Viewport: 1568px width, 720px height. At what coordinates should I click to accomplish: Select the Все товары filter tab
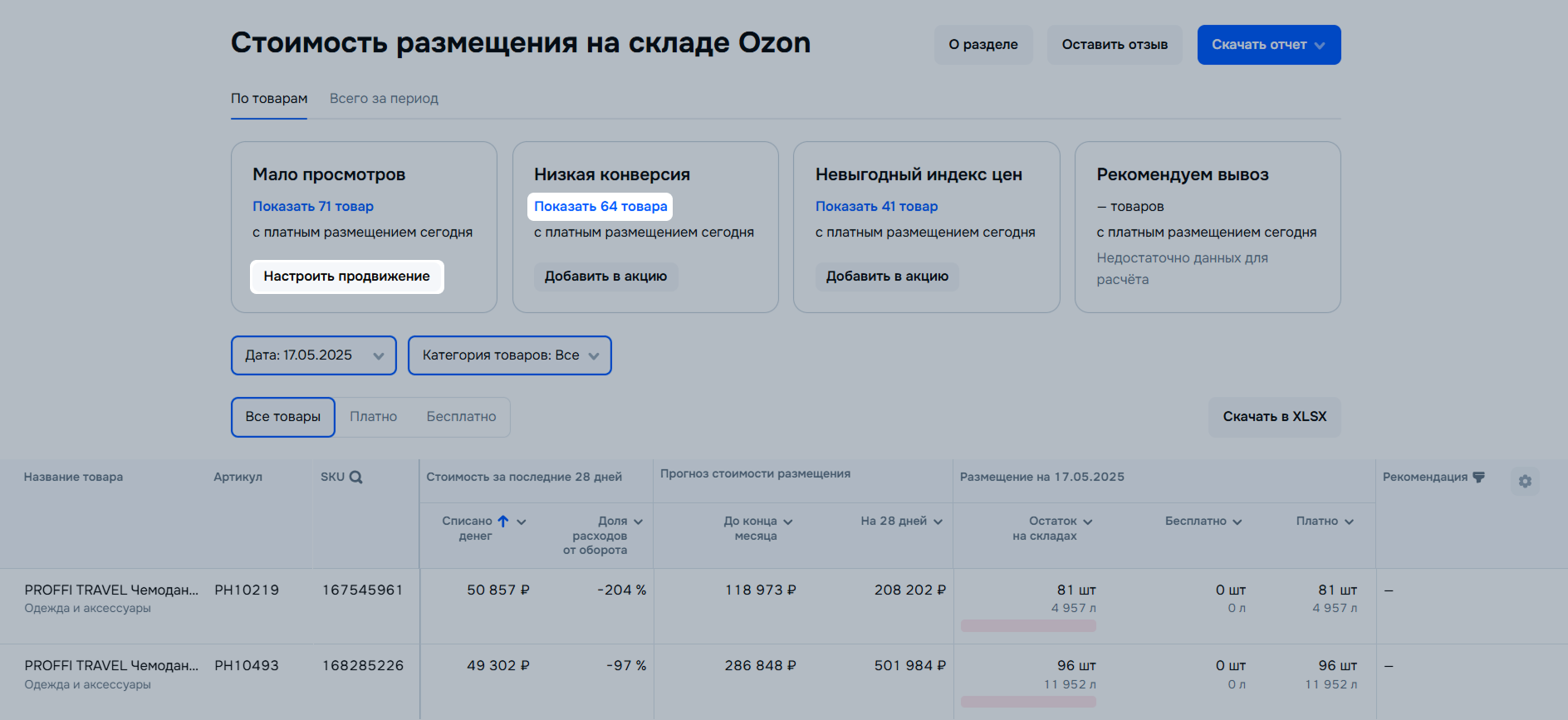pos(283,417)
